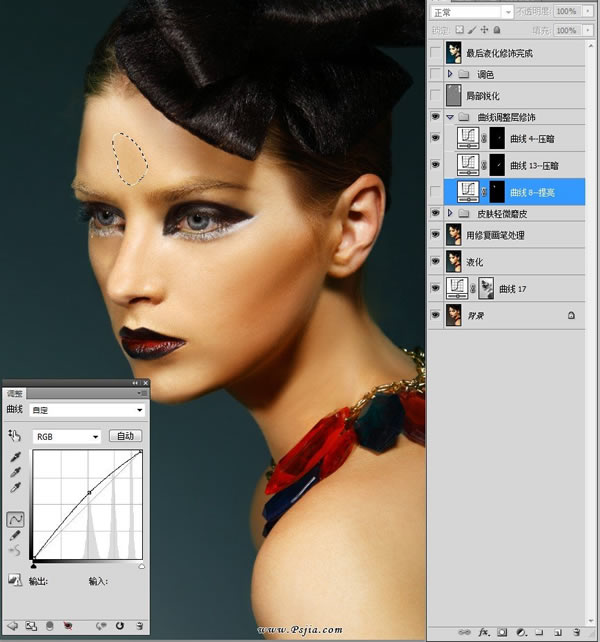600x642 pixels.
Task: Show the 最后液化修饰完成 layer
Action: pos(435,53)
